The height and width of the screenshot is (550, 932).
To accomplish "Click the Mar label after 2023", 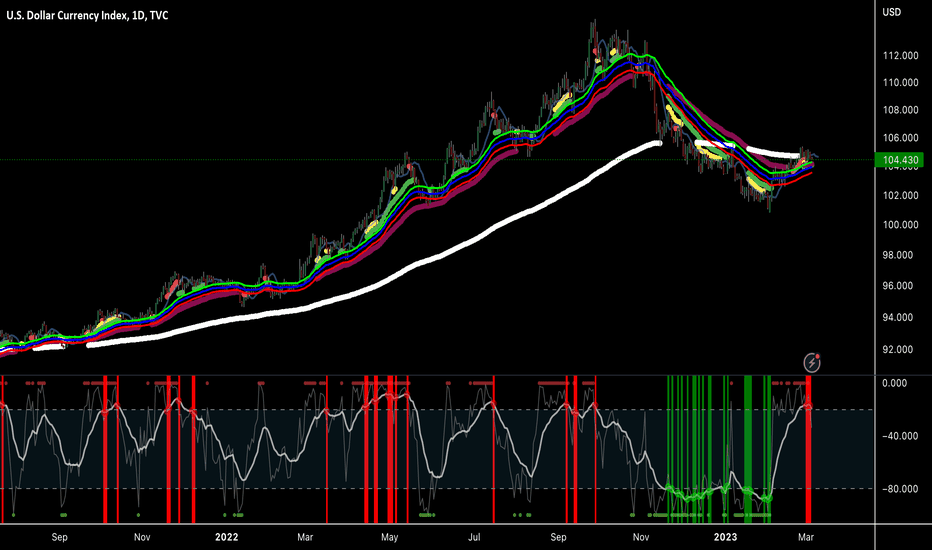I will point(805,537).
